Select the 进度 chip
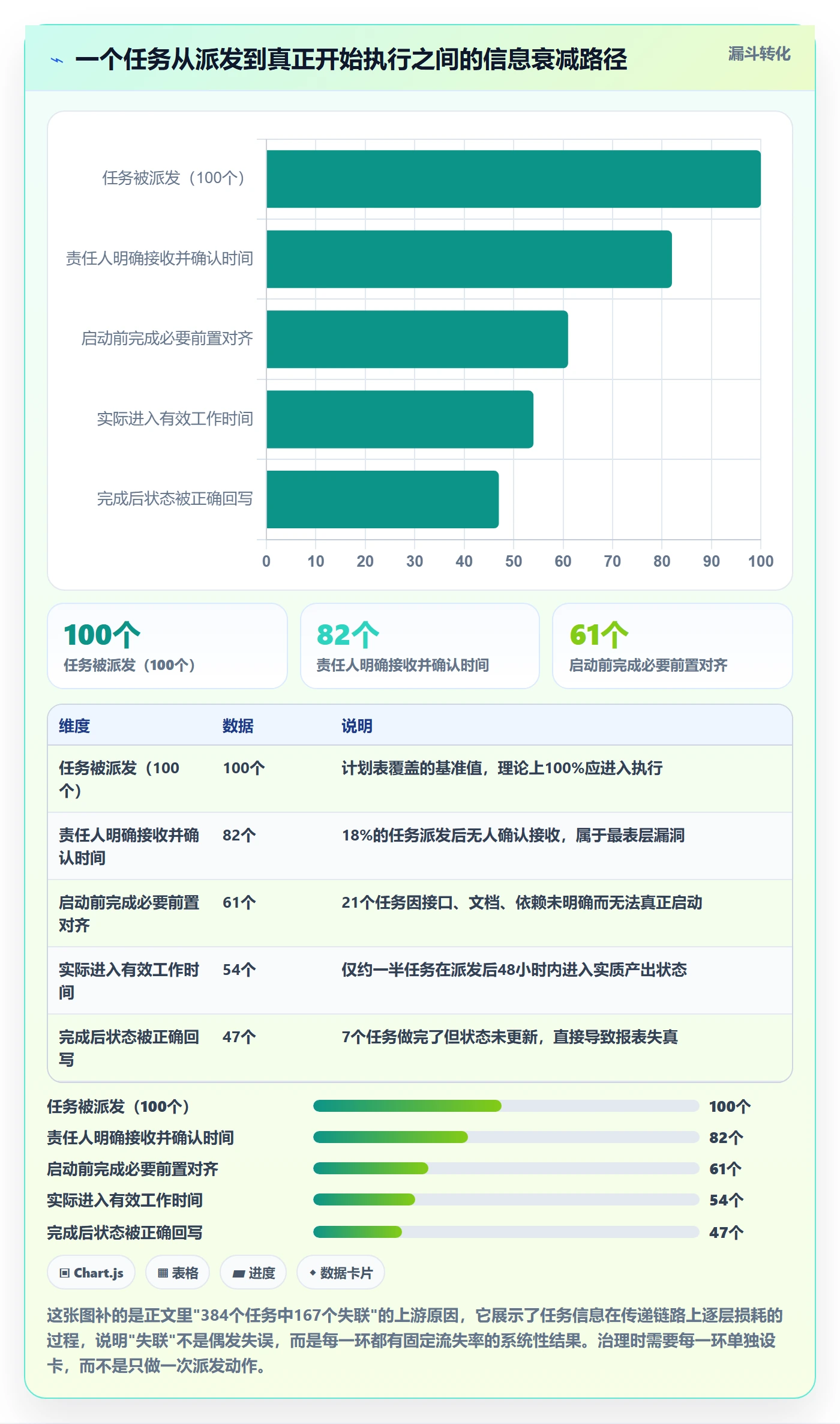Screen dimensions: 840x1424 (253, 1273)
